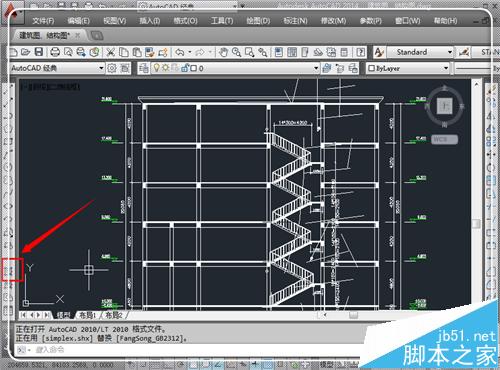Open the Text Style icon beside Standard
Viewport: 500px width, 370px height.
coord(379,52)
